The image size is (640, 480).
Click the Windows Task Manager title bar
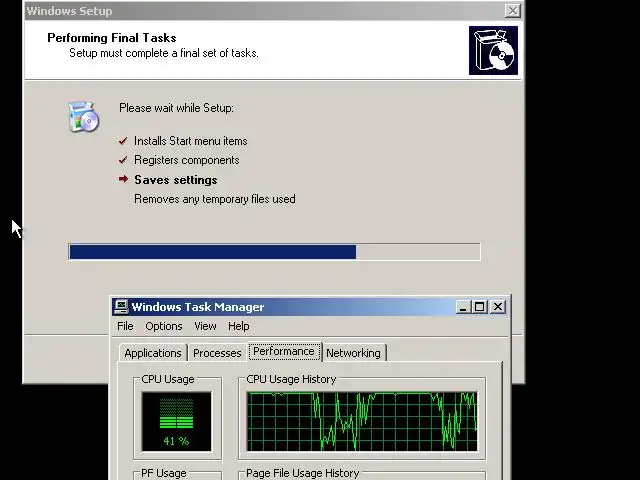tap(310, 307)
